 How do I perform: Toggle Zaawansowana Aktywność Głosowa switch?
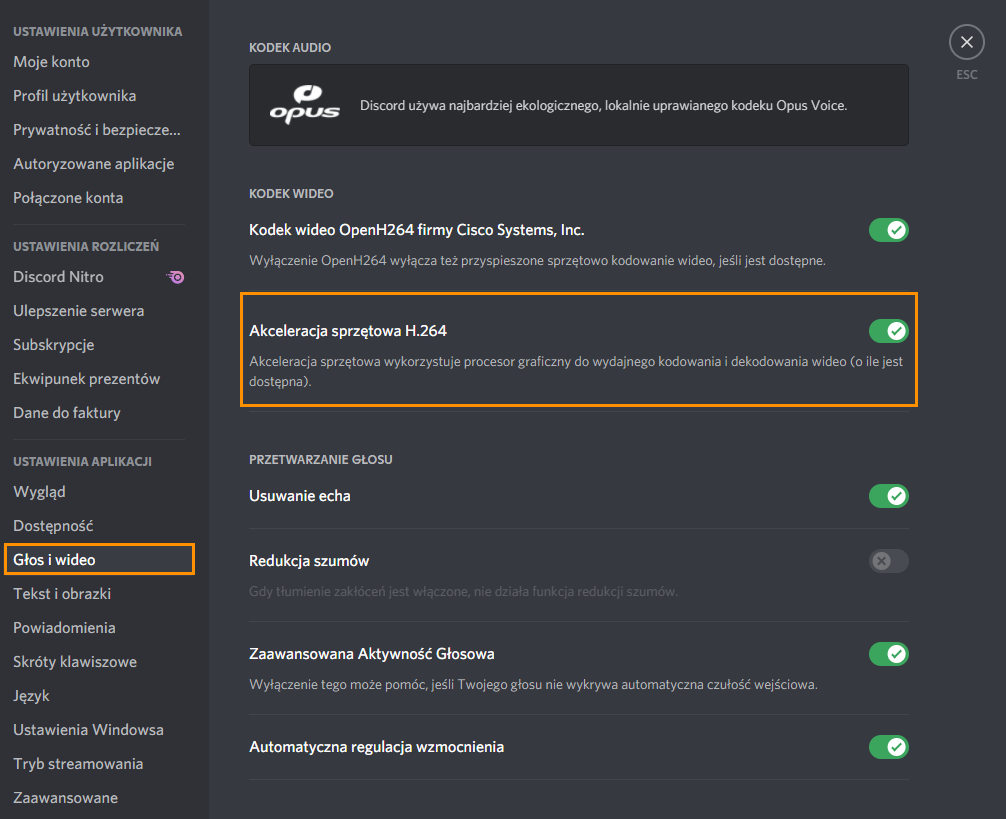coord(889,654)
